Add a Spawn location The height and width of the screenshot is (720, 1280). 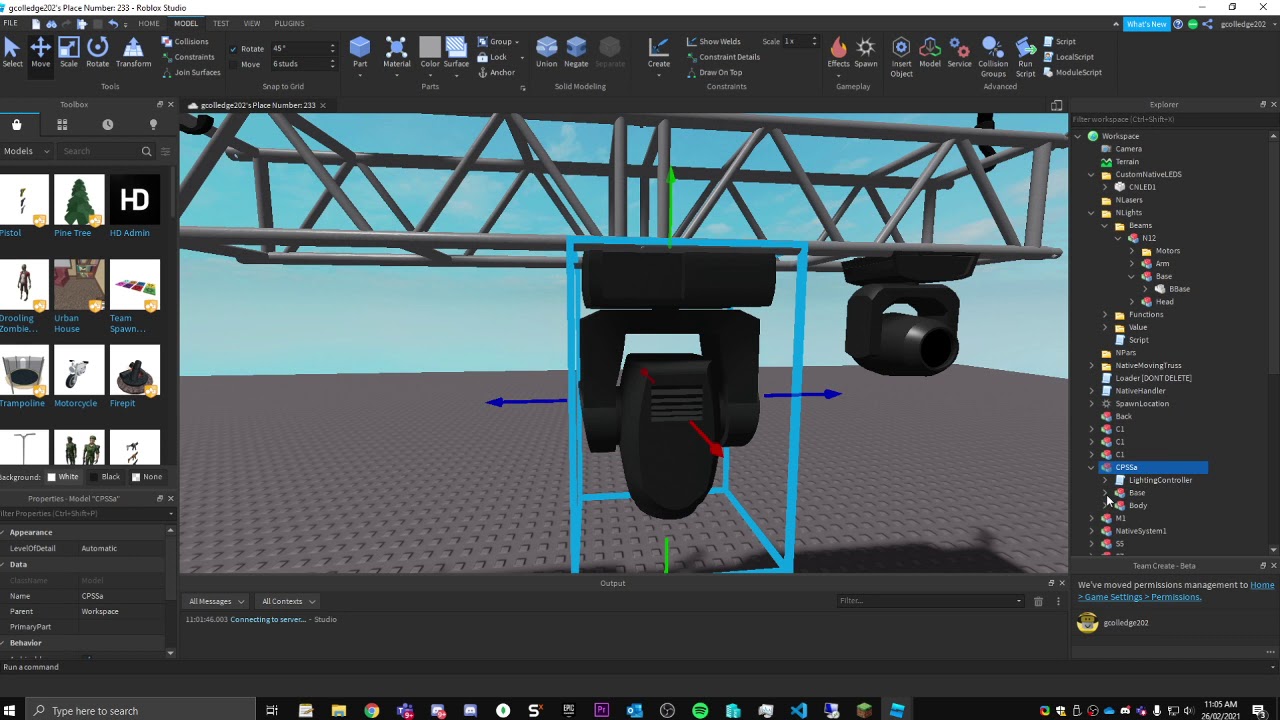[x=866, y=52]
